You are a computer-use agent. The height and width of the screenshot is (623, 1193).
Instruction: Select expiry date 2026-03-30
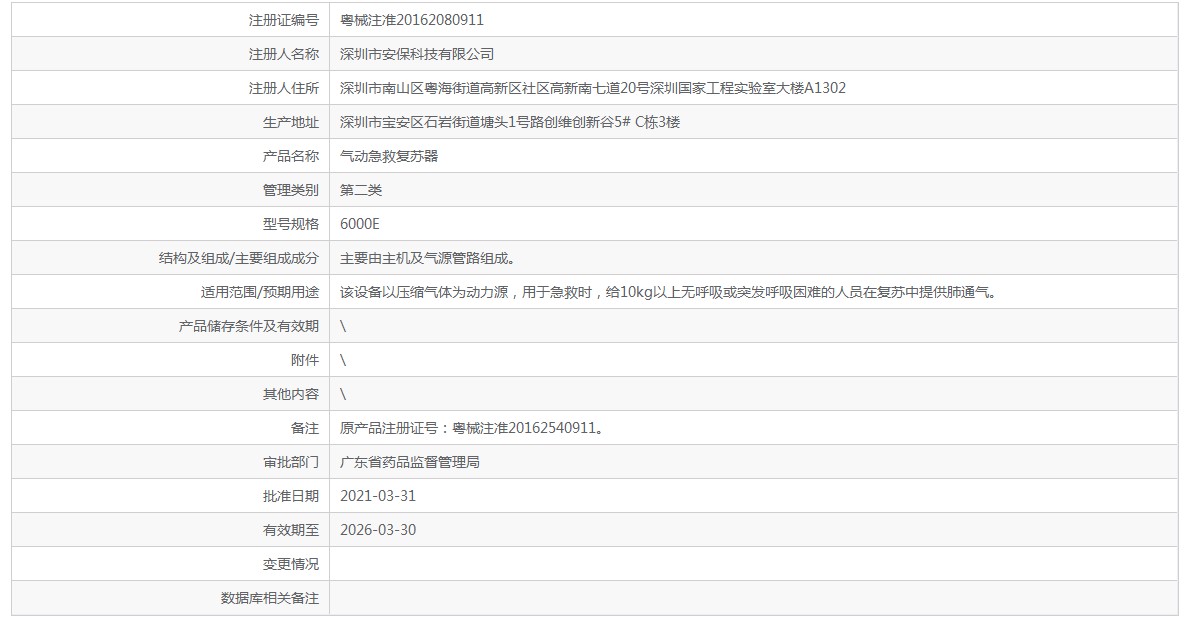pos(378,530)
